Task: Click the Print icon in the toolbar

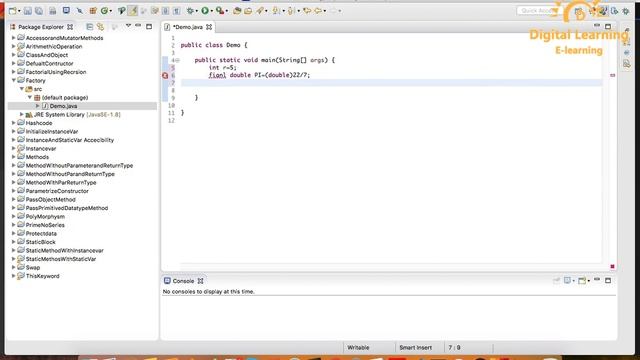Action: coord(53,11)
